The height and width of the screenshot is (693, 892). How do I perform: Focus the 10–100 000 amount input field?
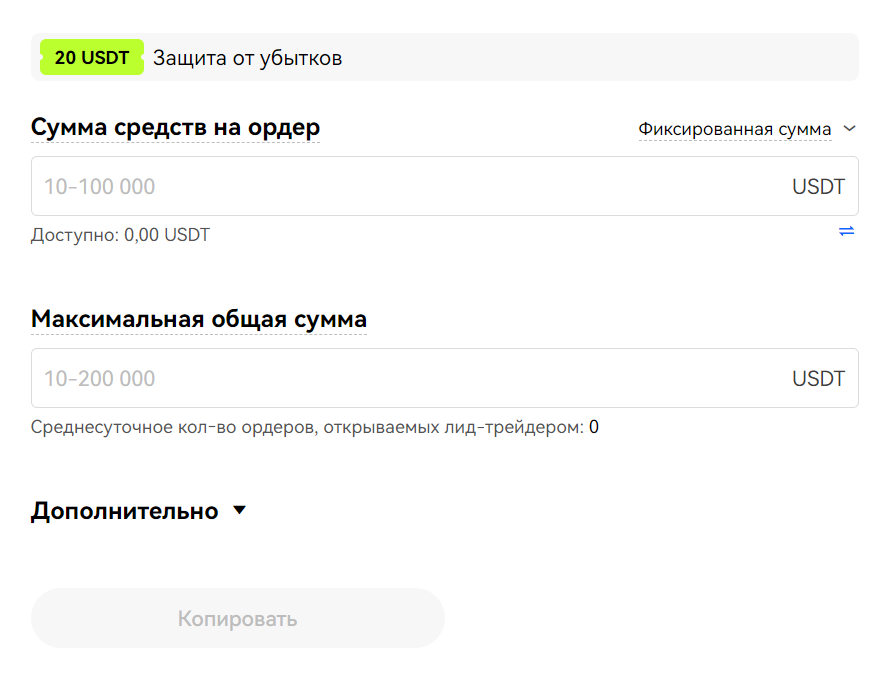click(400, 186)
